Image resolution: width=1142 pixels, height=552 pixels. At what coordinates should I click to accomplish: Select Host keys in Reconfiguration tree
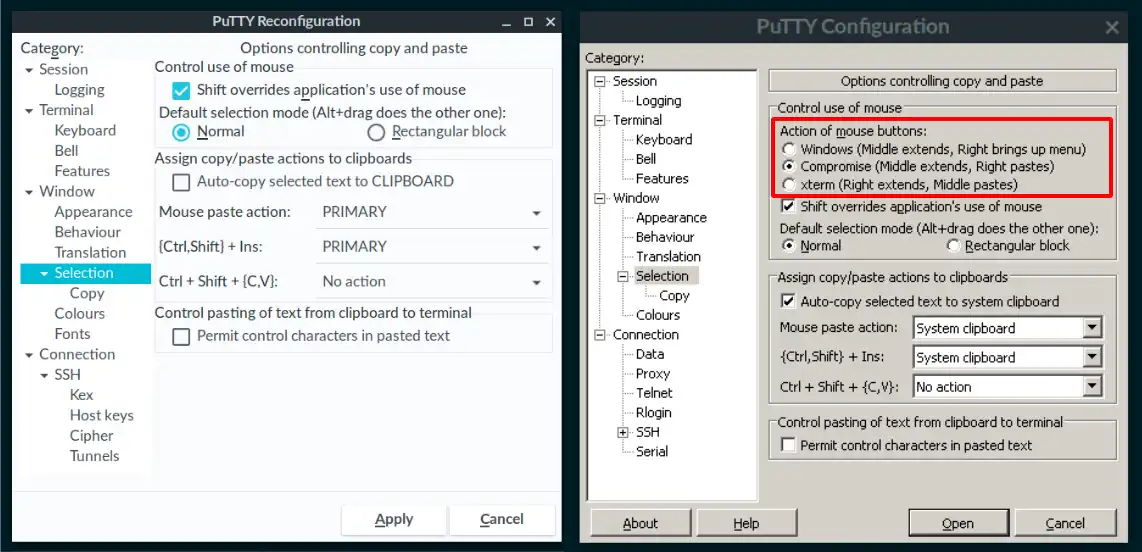(x=102, y=416)
